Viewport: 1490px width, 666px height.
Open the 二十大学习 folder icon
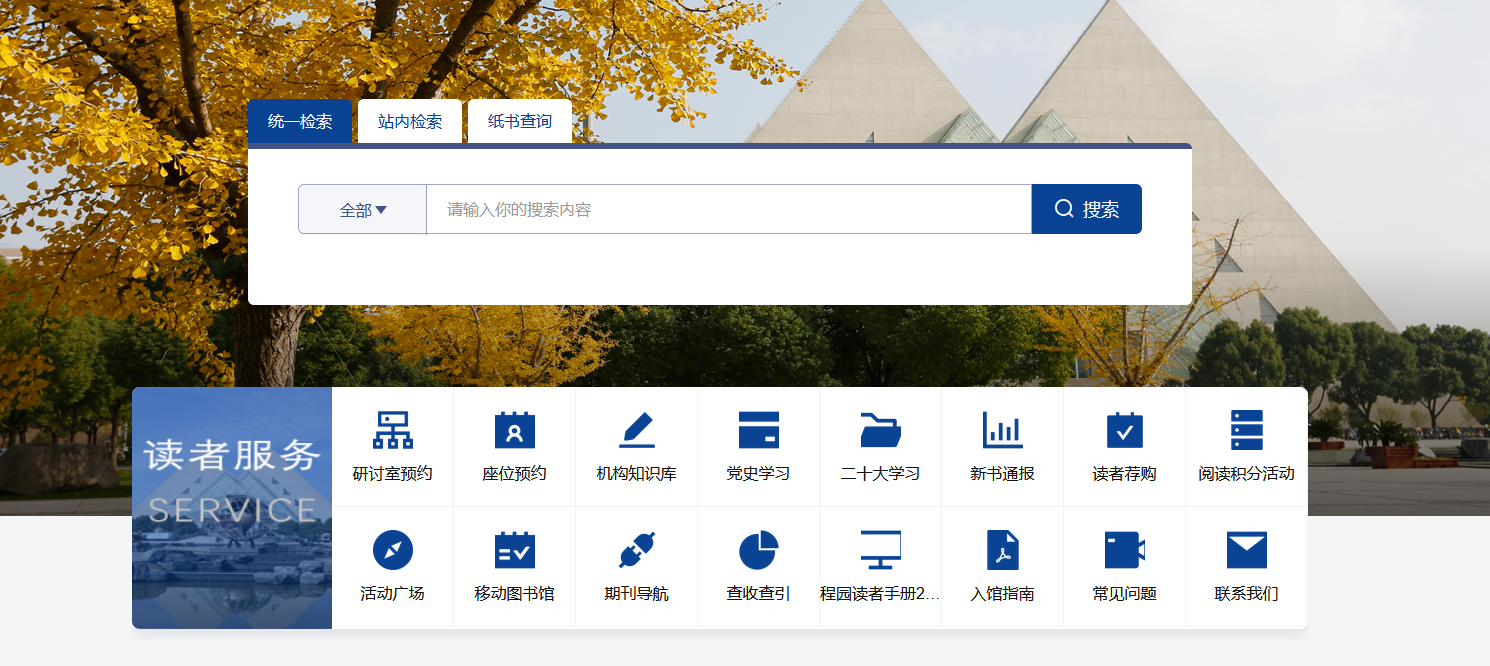(881, 430)
